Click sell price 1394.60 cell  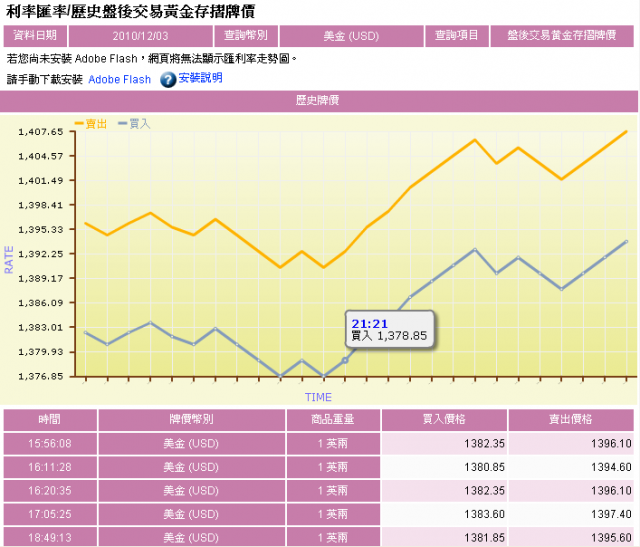(571, 467)
